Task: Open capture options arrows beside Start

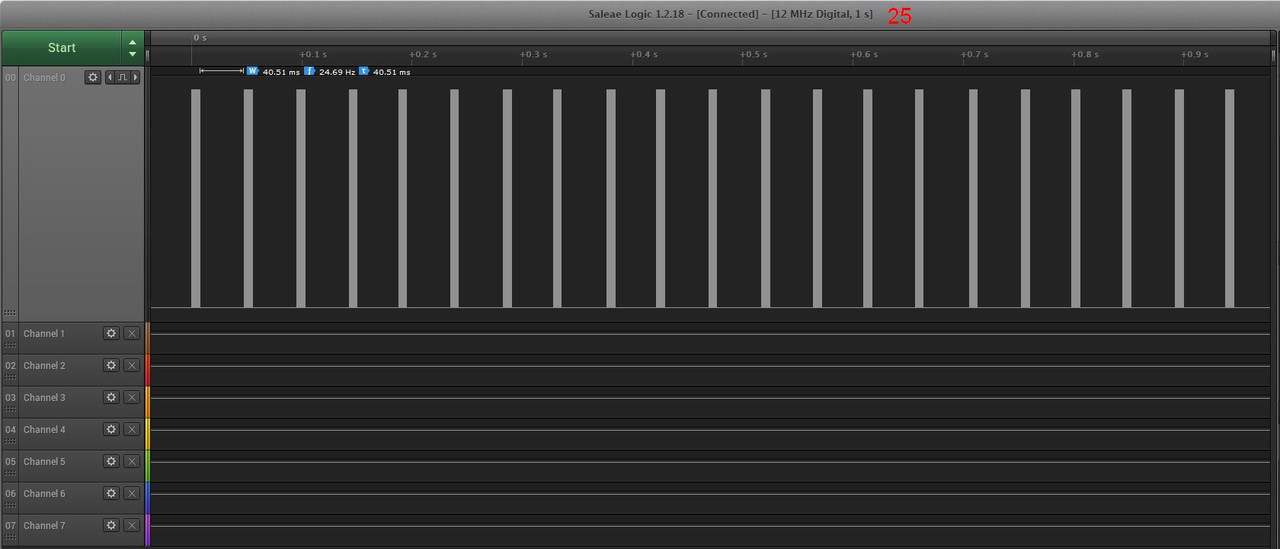Action: tap(132, 47)
